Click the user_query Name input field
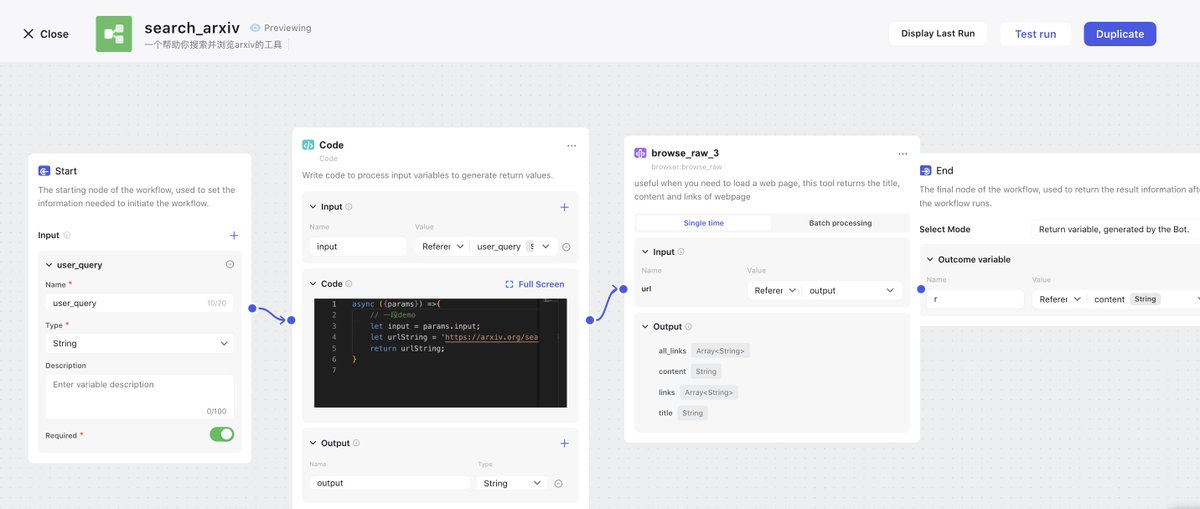The width and height of the screenshot is (1200, 509). 140,302
